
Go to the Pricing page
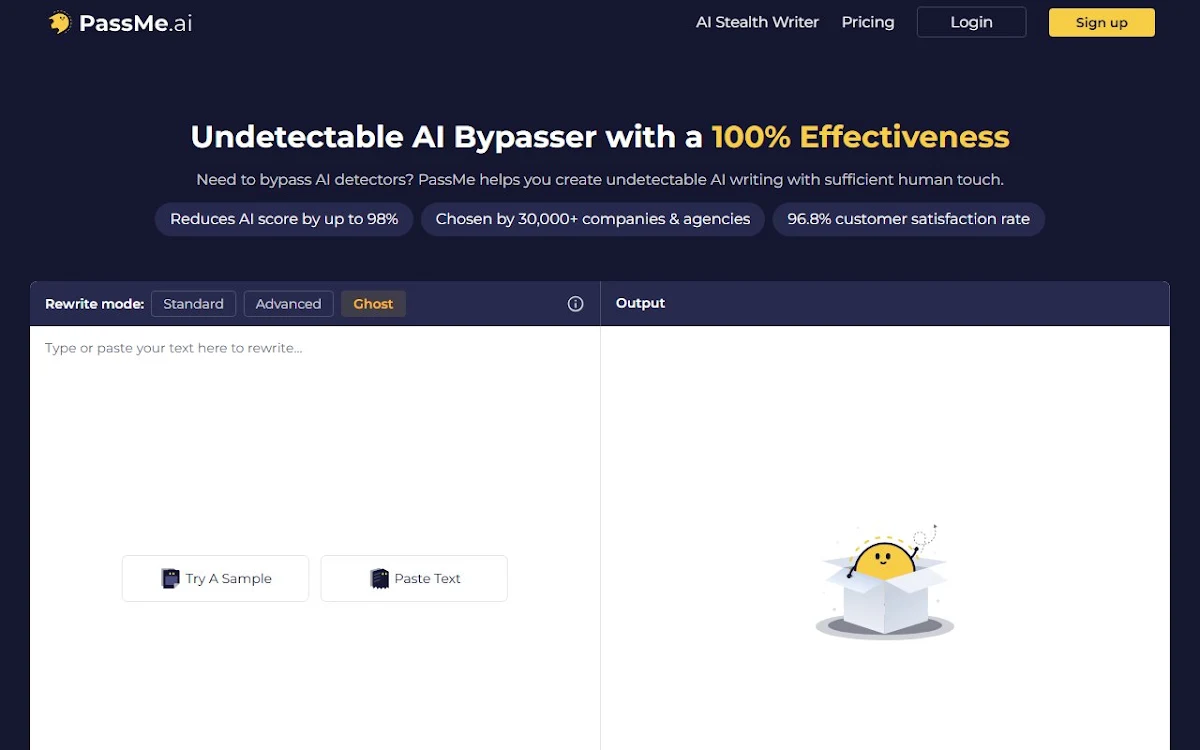[x=868, y=22]
